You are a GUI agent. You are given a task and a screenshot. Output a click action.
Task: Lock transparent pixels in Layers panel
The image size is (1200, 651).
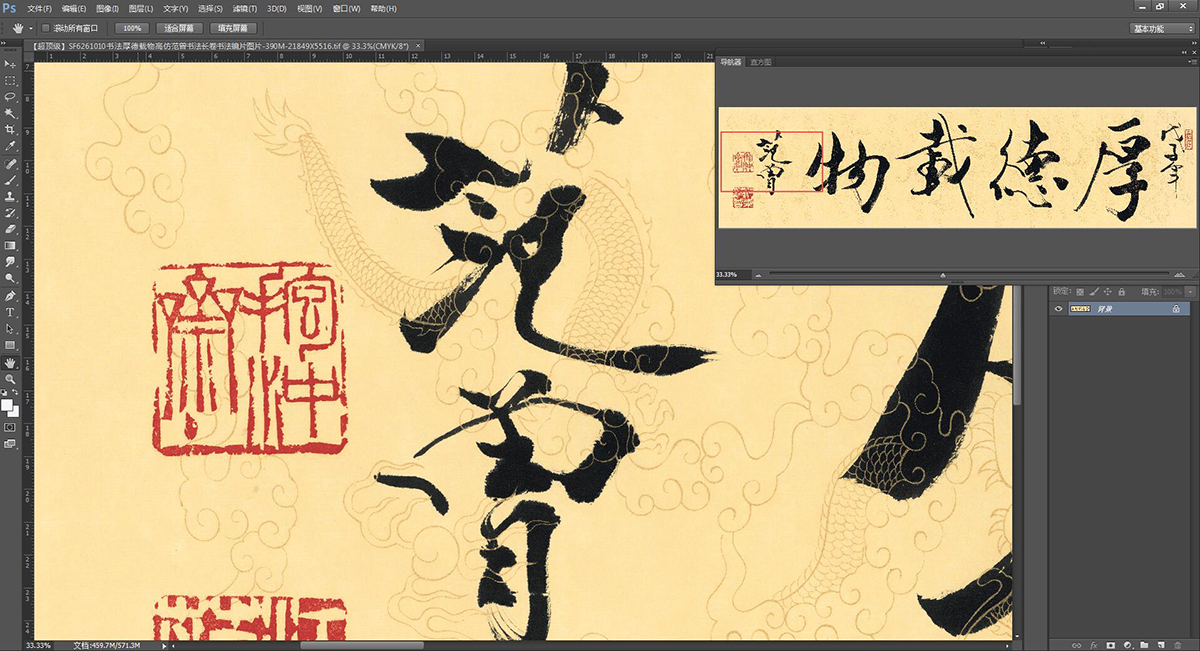point(1080,292)
